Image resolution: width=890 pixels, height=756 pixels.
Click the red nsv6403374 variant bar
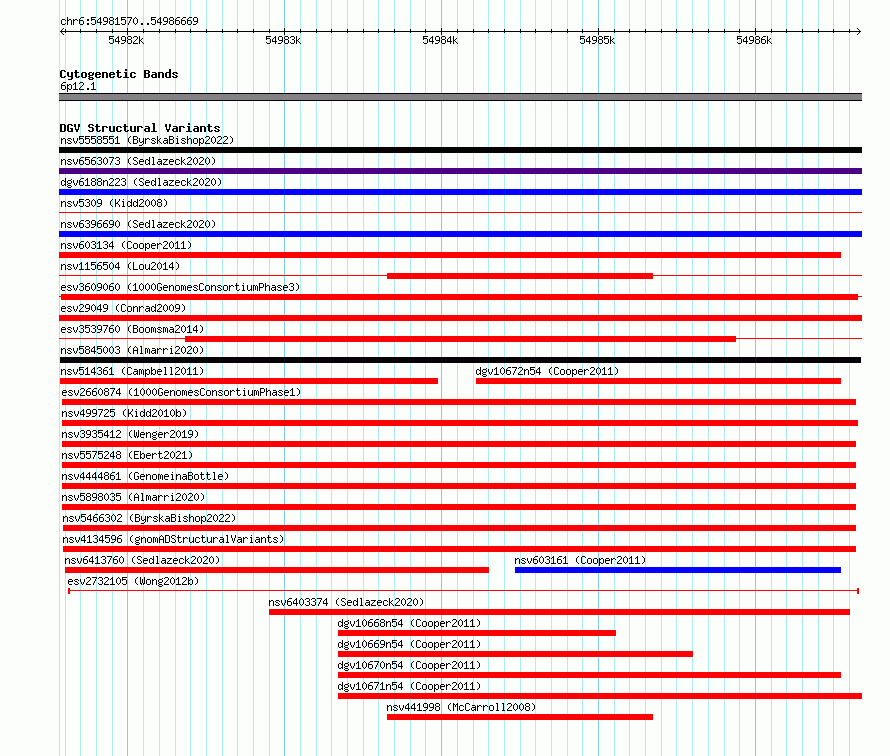click(x=559, y=612)
